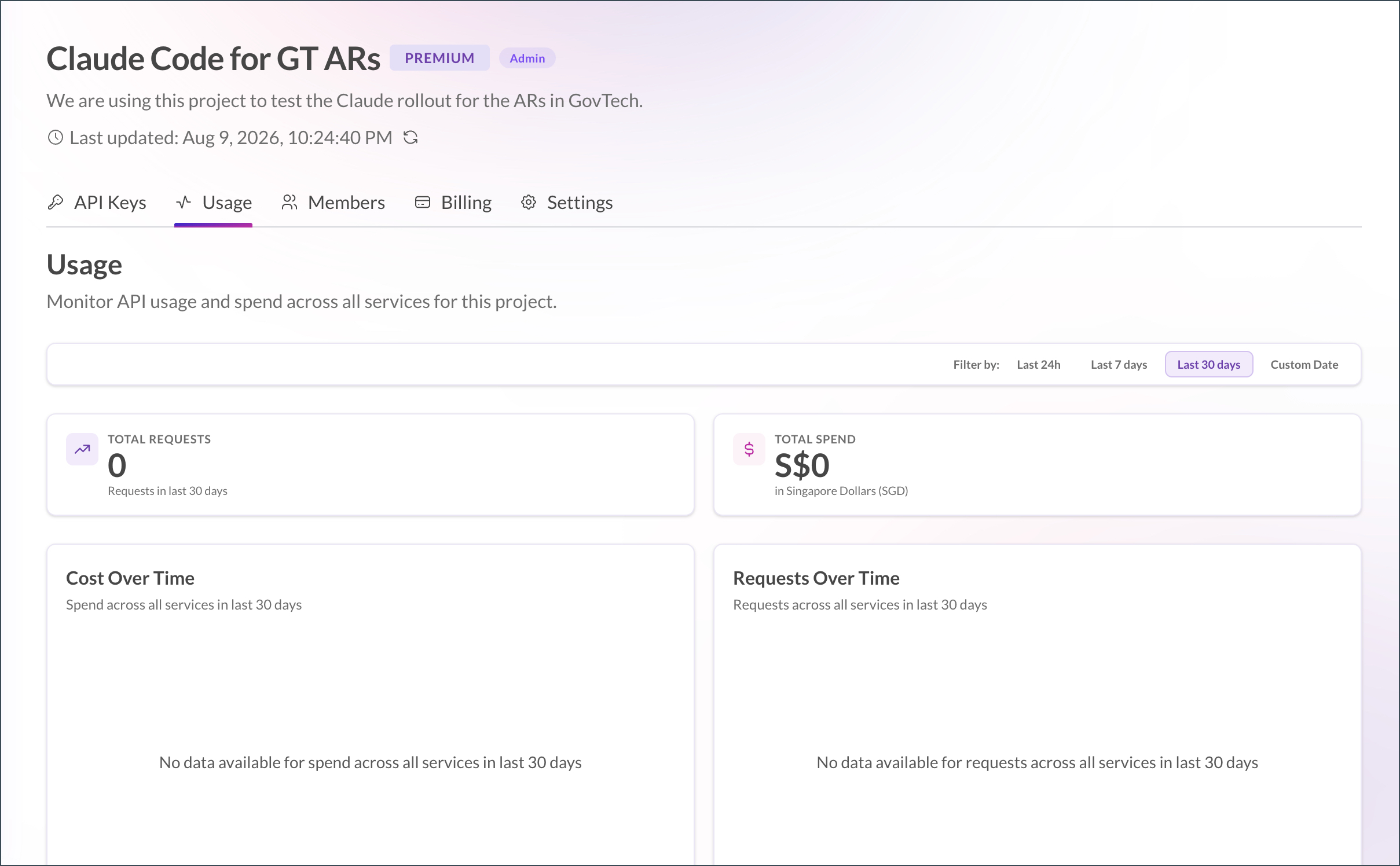Viewport: 1400px width, 866px height.
Task: Click 'Requests across all services' subtitle
Action: [x=860, y=604]
